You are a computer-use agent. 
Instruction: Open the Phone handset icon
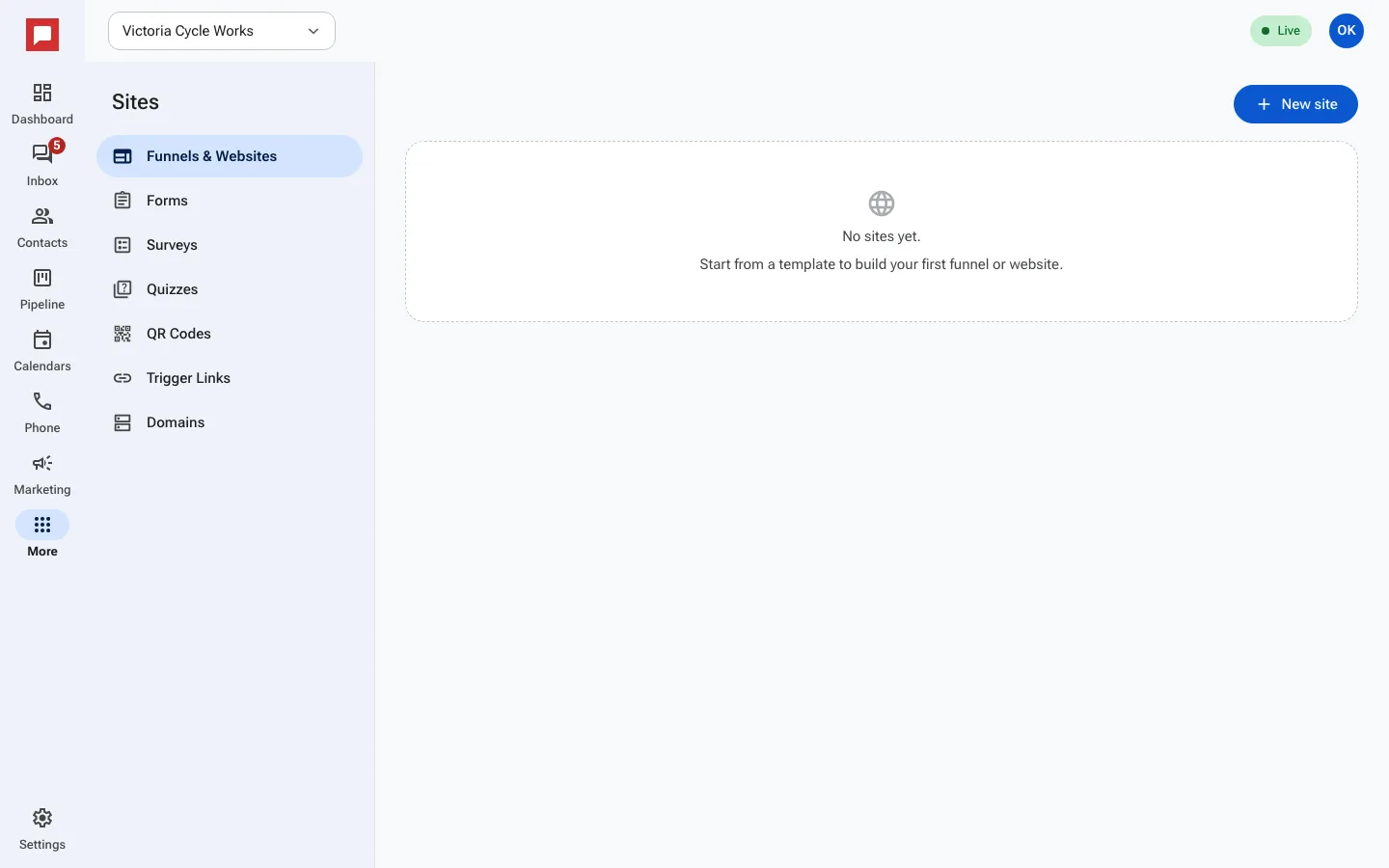[42, 401]
